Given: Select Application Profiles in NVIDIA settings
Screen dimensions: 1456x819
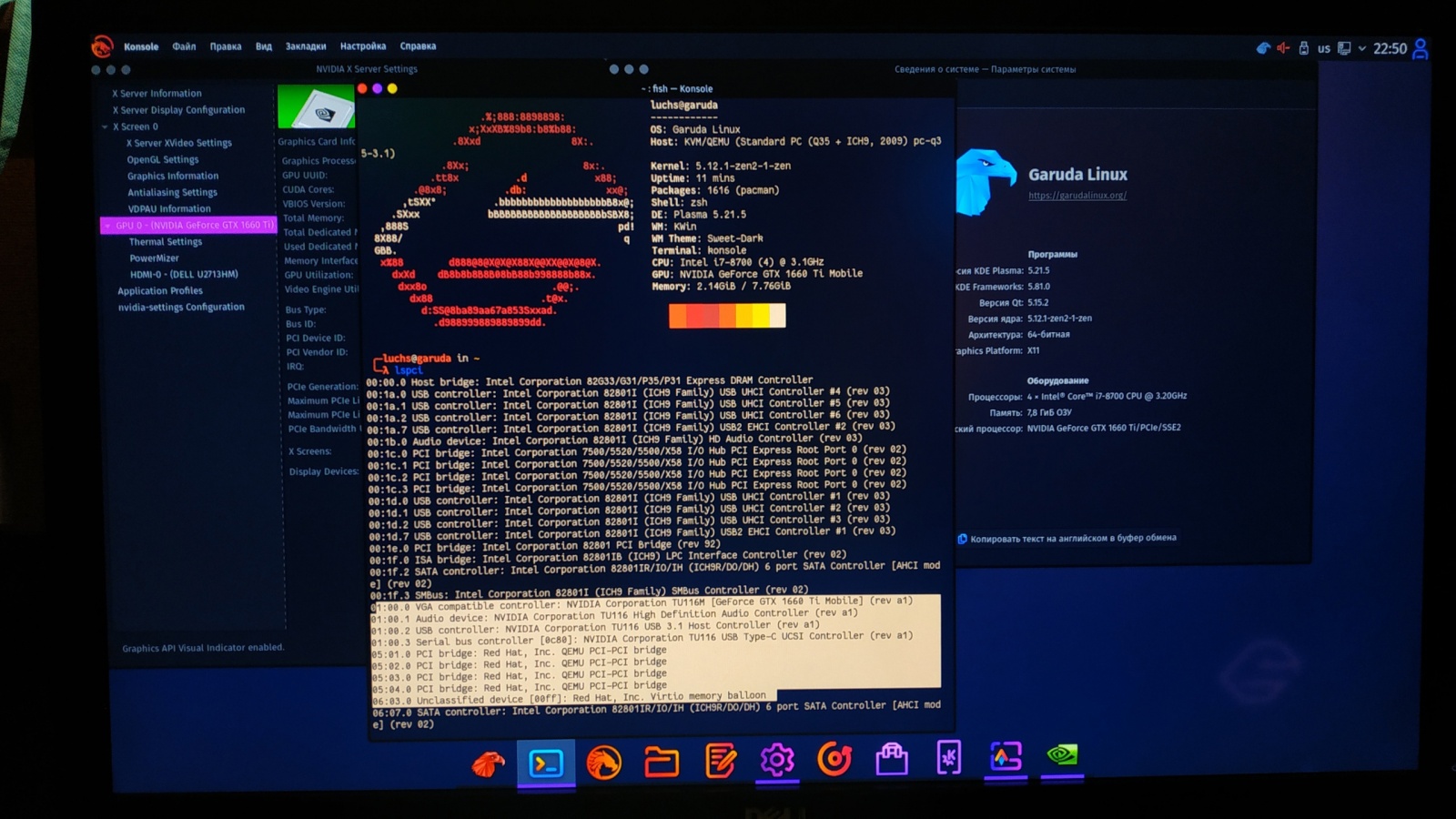Looking at the screenshot, I should click(159, 291).
